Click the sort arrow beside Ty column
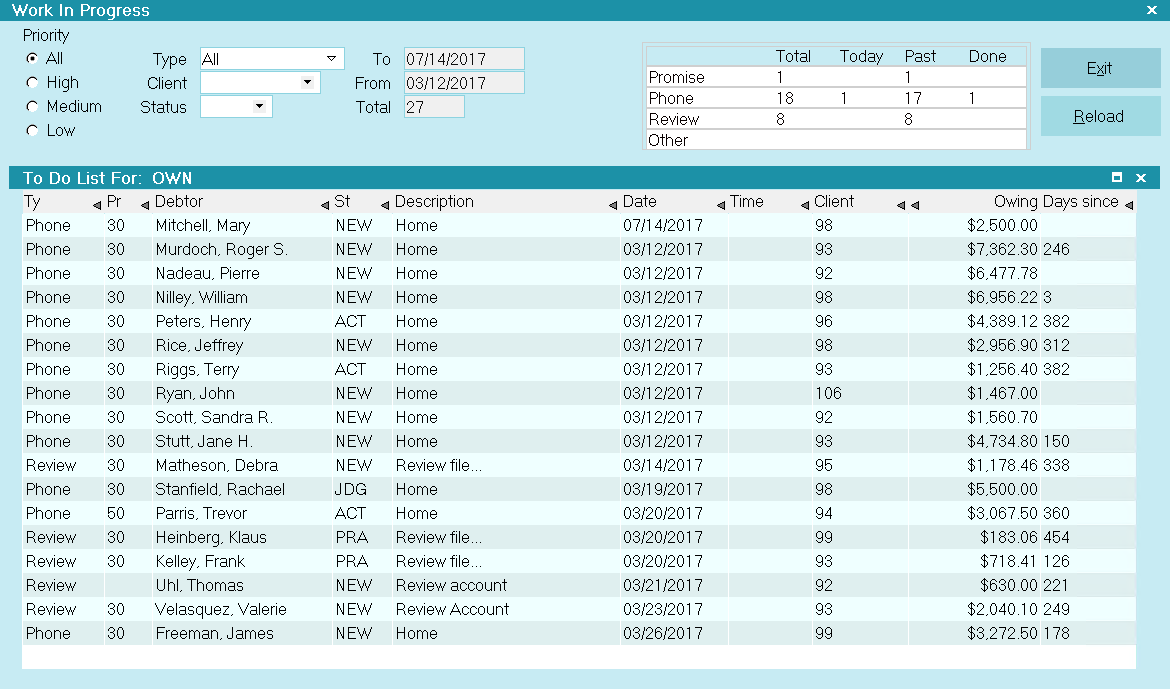The height and width of the screenshot is (689, 1170). pos(96,205)
